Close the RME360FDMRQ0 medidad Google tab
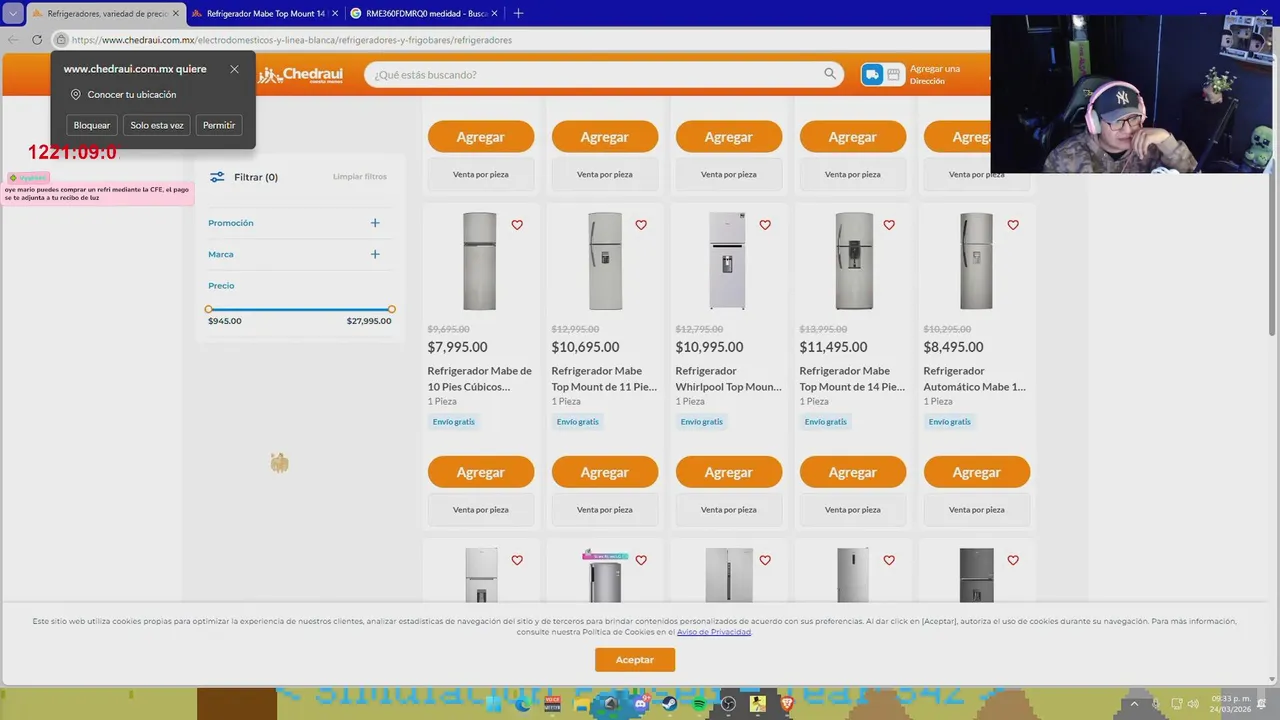This screenshot has width=1280, height=720. [x=495, y=13]
